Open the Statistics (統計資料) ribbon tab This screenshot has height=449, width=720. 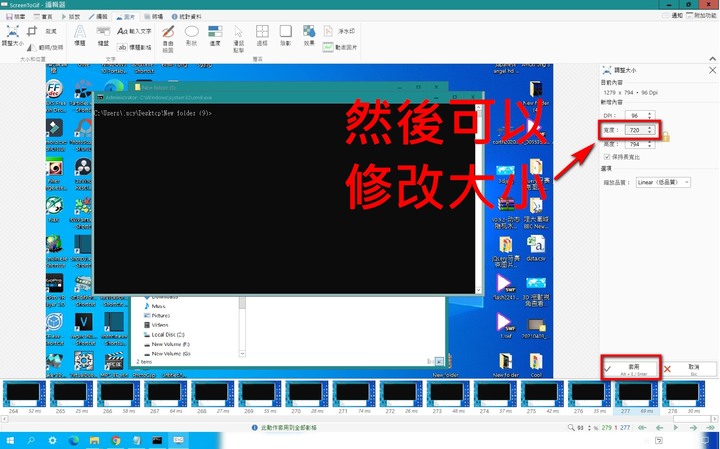point(186,17)
